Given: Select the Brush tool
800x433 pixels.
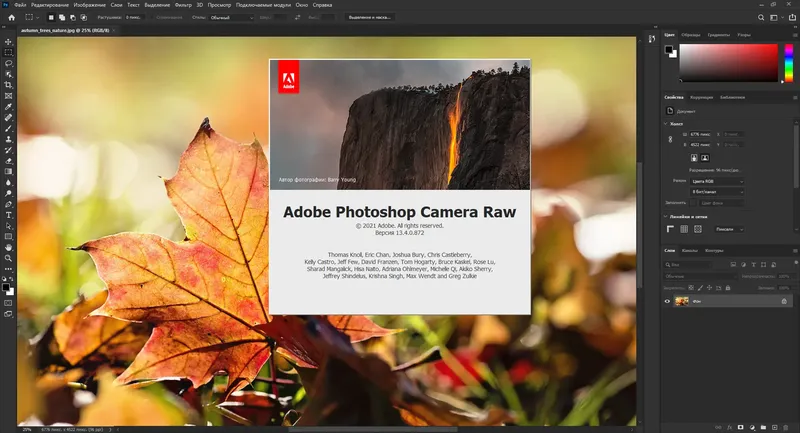Looking at the screenshot, I should pyautogui.click(x=8, y=129).
